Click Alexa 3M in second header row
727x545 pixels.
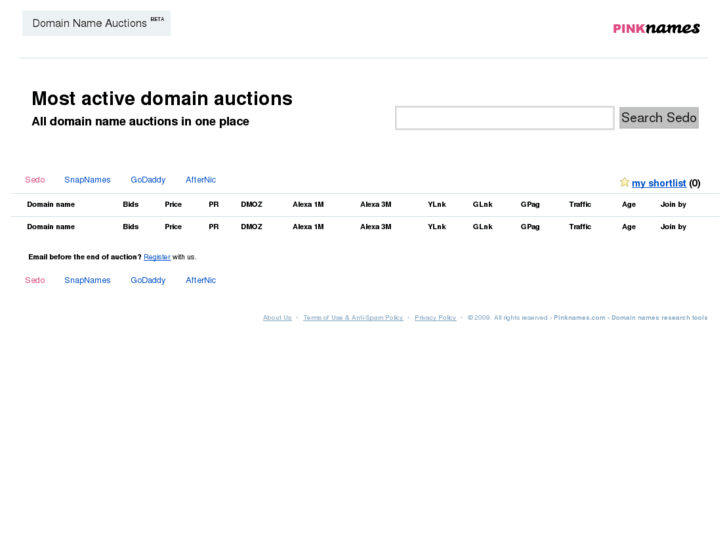click(x=376, y=227)
